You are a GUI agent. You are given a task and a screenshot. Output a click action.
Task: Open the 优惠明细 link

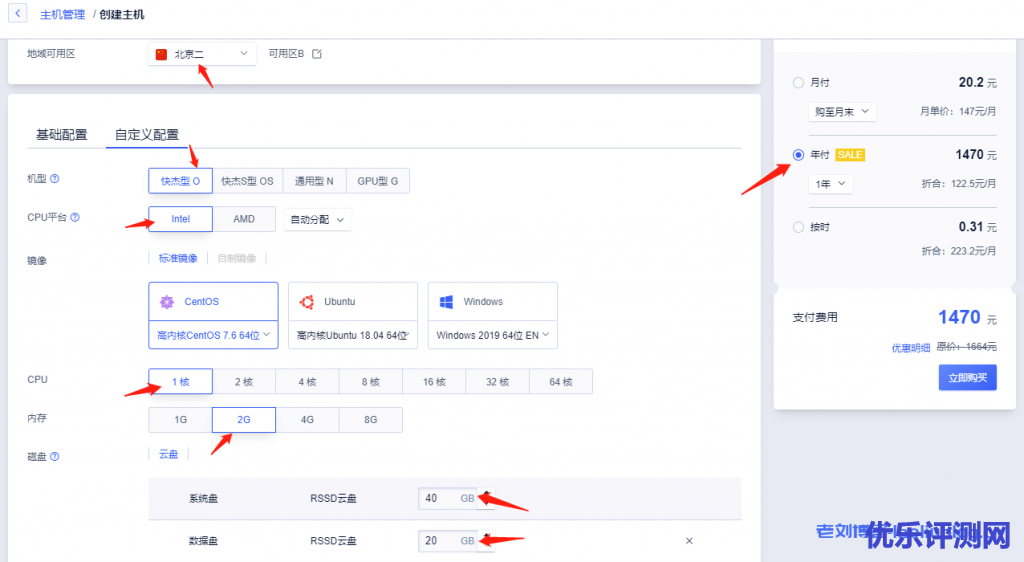(911, 348)
